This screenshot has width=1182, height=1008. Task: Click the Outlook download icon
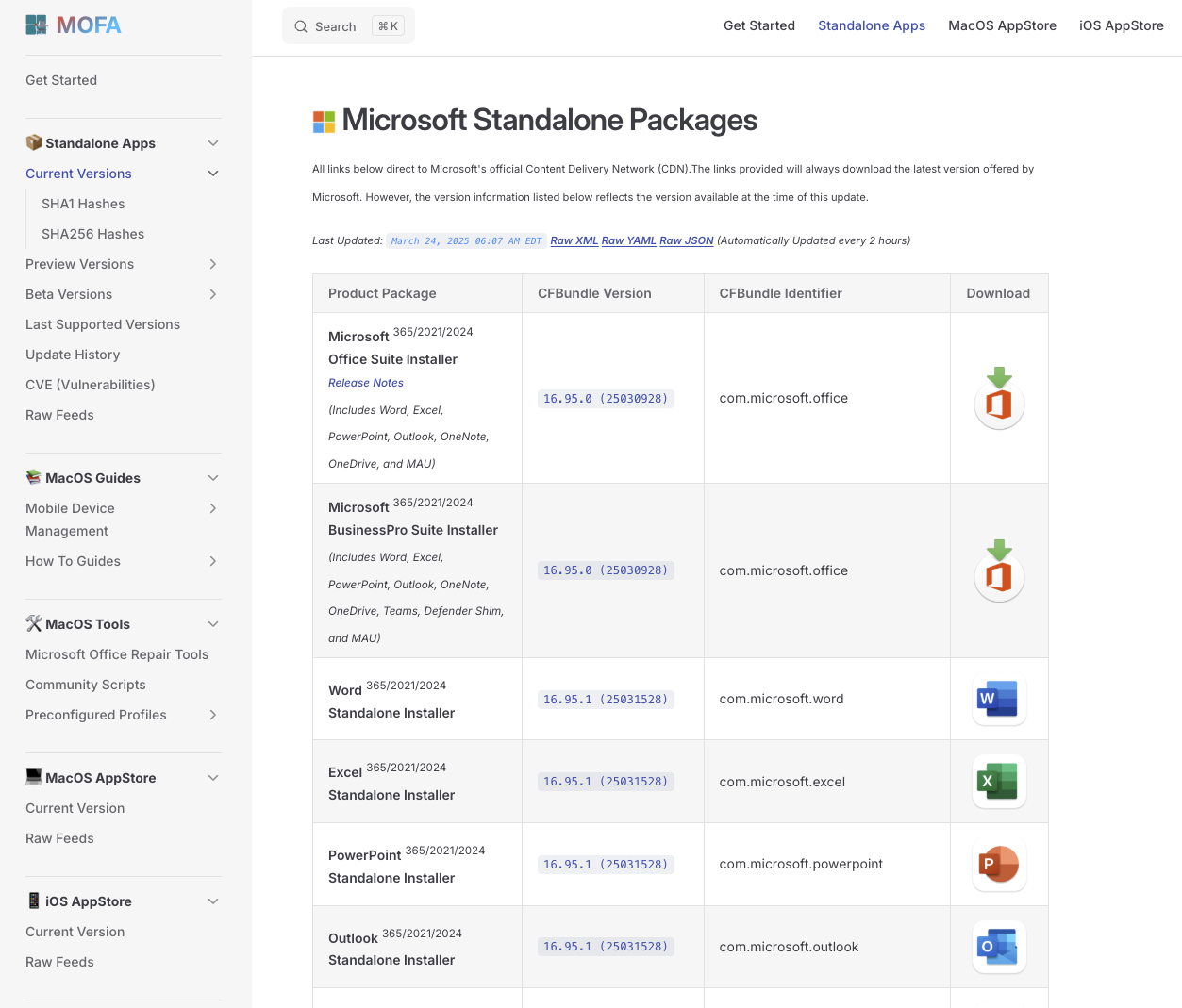coord(999,947)
